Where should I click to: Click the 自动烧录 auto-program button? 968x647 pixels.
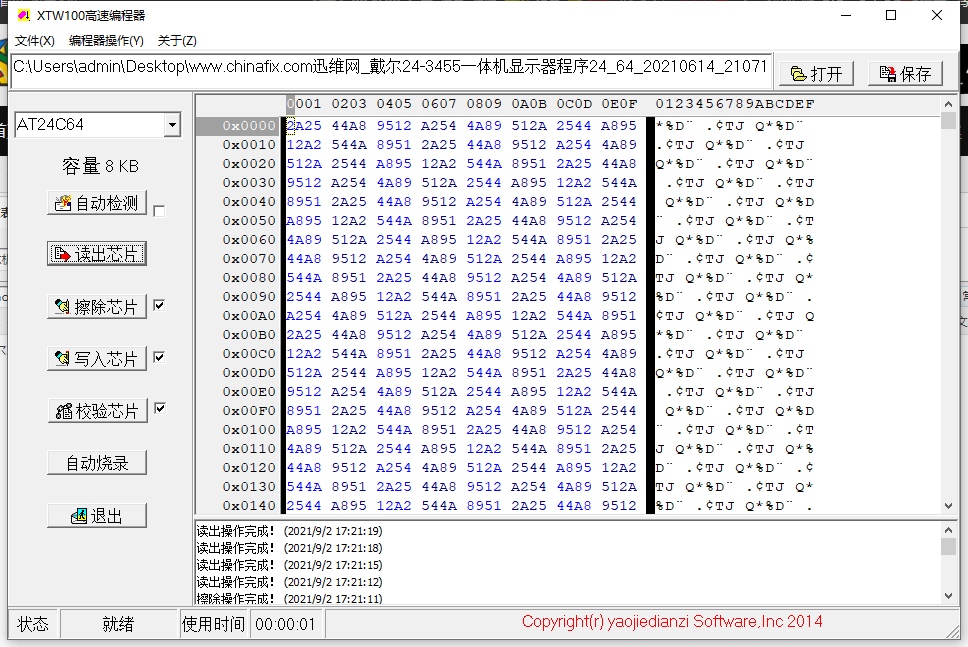coord(97,463)
